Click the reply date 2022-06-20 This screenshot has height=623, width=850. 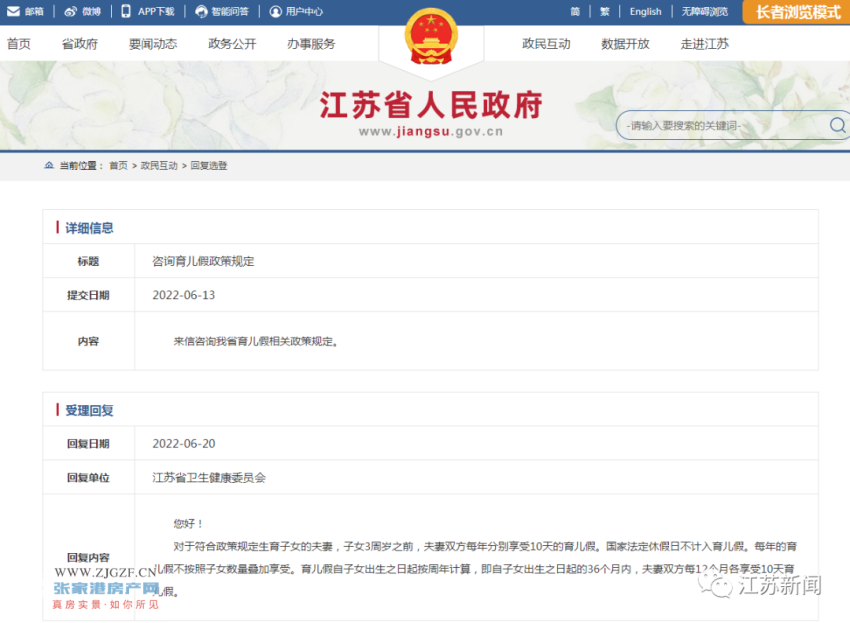click(184, 444)
